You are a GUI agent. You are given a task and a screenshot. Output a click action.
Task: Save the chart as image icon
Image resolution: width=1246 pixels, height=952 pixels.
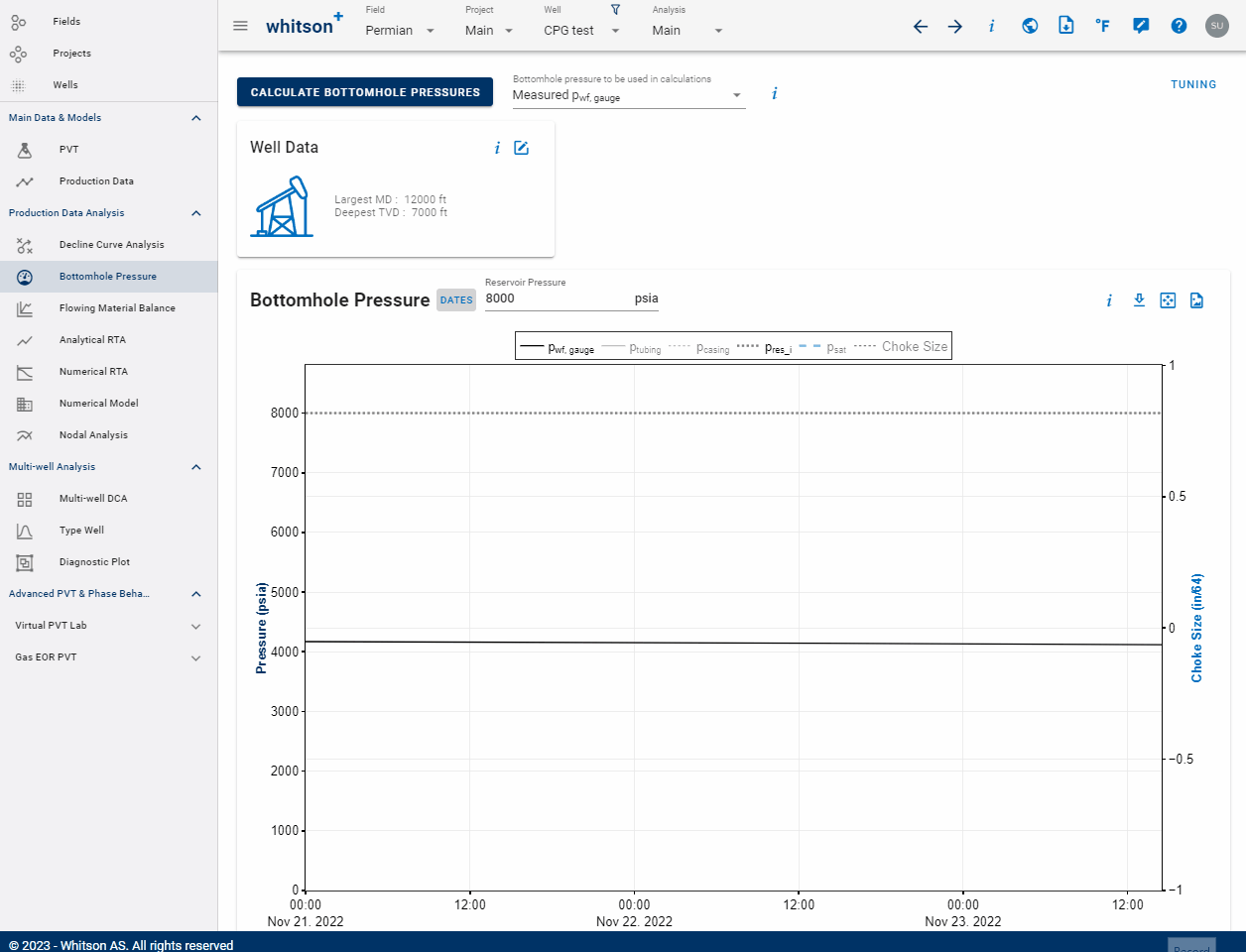[x=1196, y=300]
